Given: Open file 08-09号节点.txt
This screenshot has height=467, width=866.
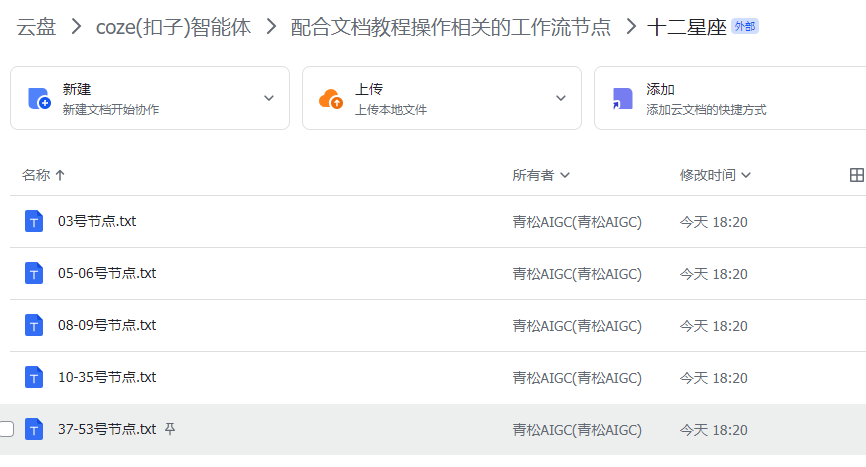Looking at the screenshot, I should pos(107,325).
